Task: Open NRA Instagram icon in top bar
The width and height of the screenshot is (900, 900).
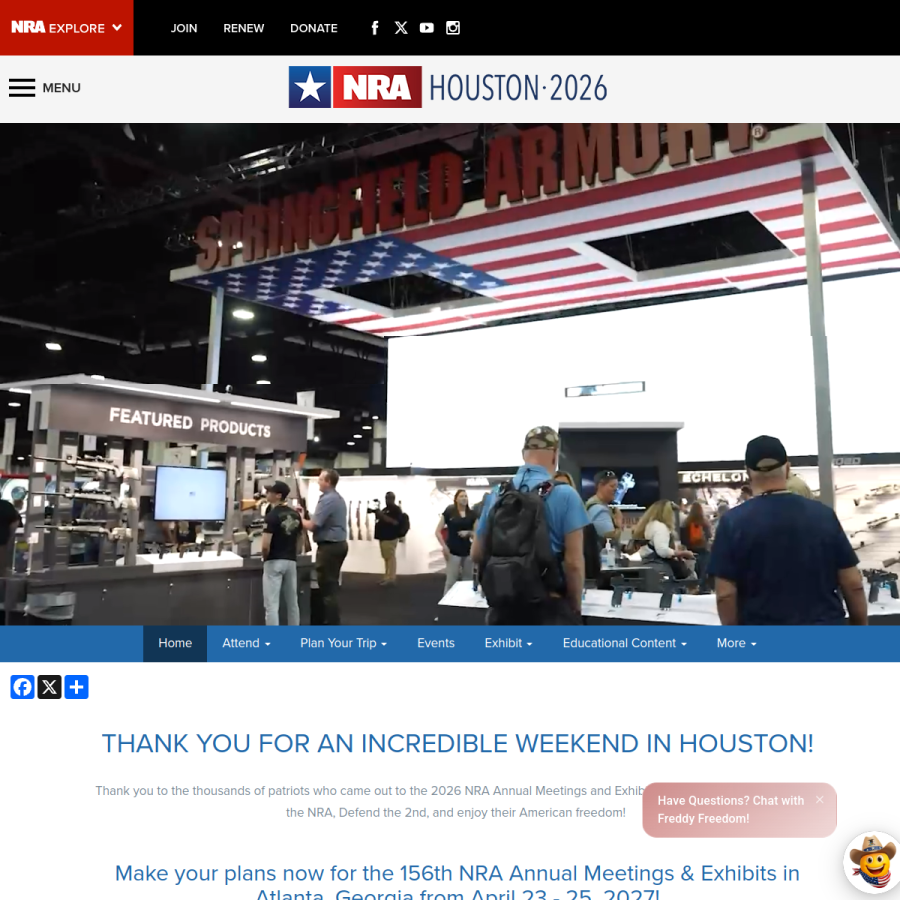Action: 453,28
